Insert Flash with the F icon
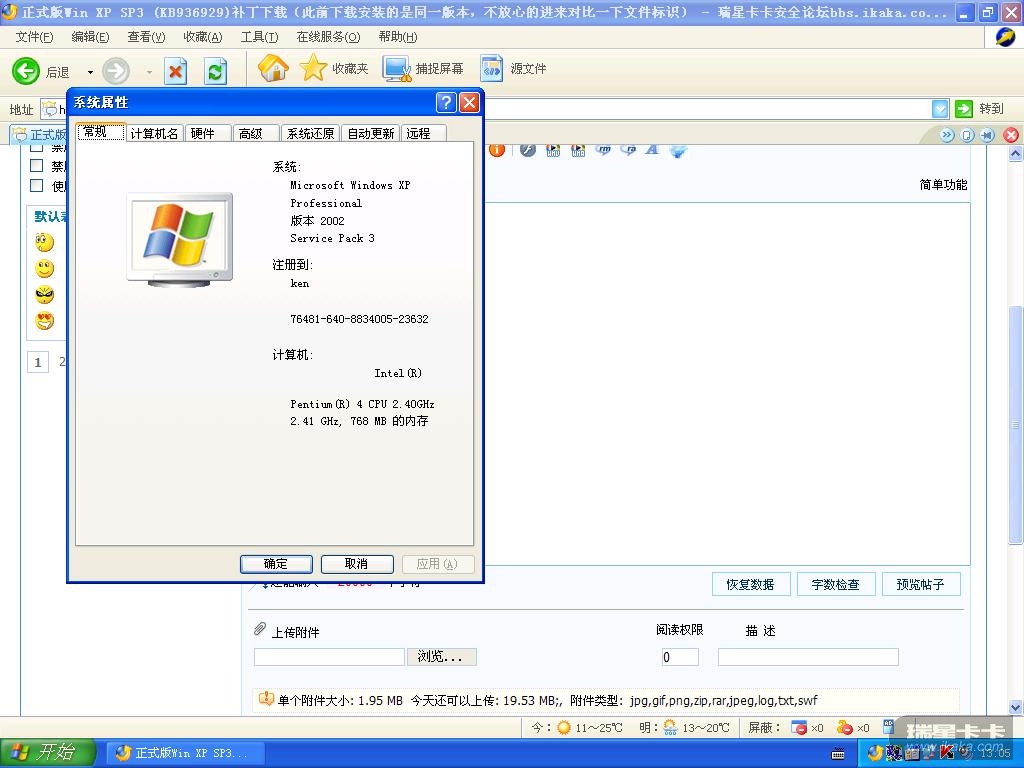The width and height of the screenshot is (1024, 768). point(528,150)
